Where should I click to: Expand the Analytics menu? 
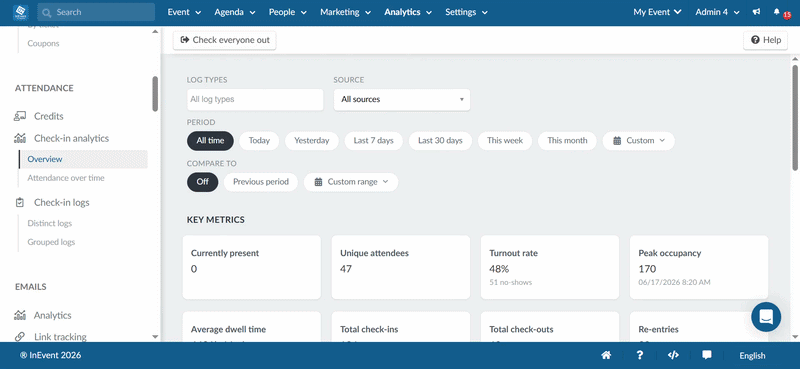coord(408,12)
